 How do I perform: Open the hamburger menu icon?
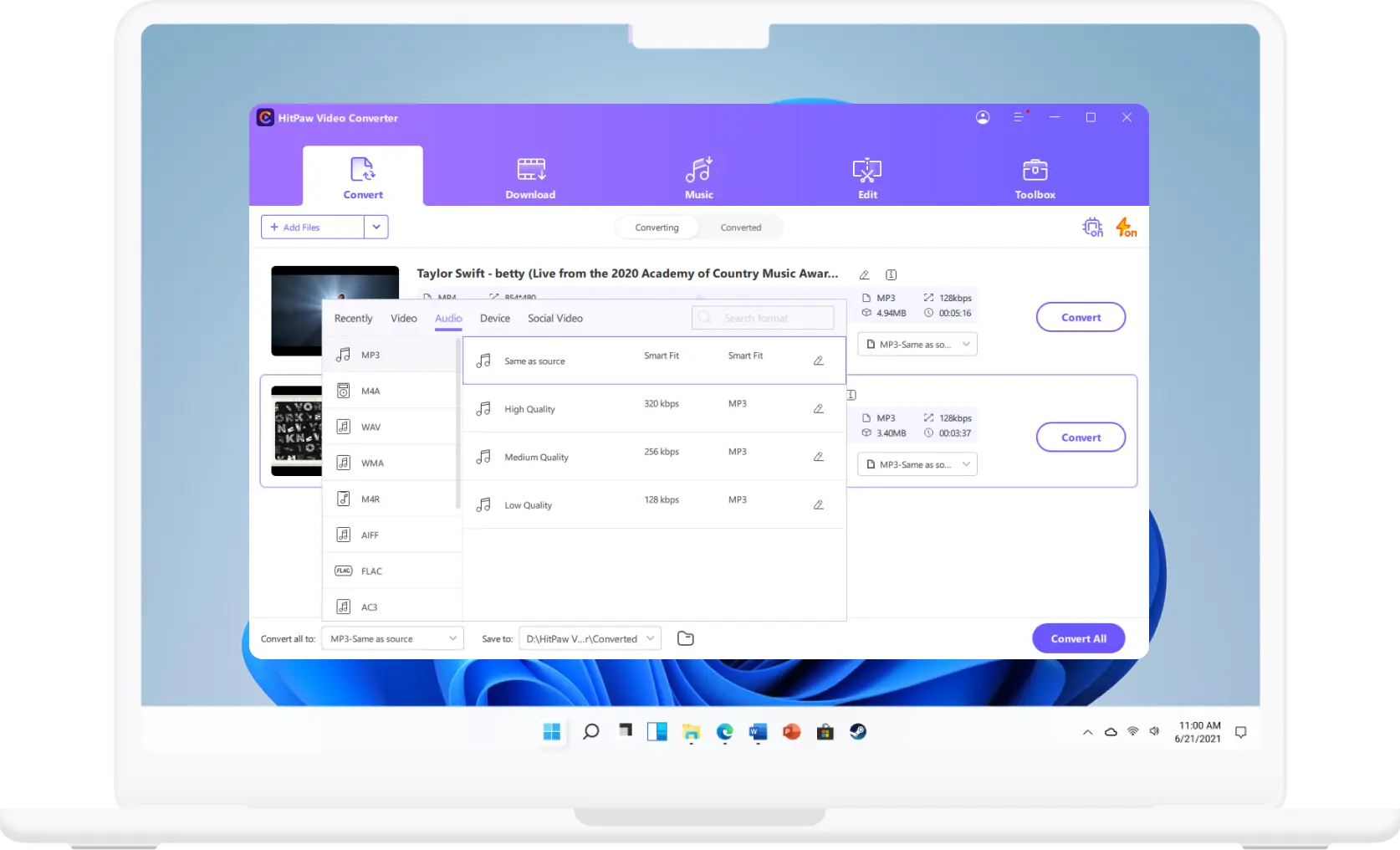click(1019, 117)
